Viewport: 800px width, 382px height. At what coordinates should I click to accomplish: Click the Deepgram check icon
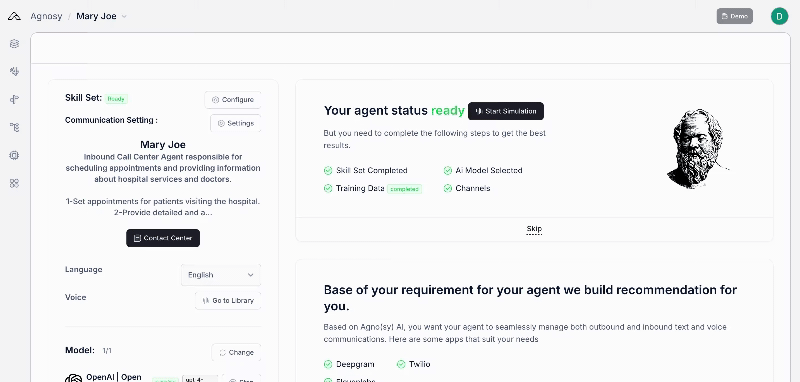point(328,364)
